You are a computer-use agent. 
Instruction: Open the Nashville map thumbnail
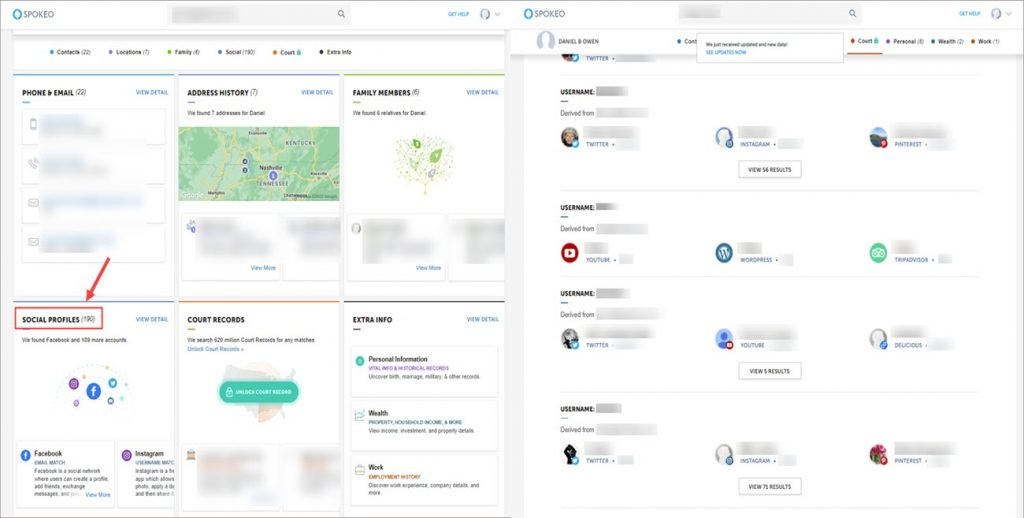click(x=259, y=163)
